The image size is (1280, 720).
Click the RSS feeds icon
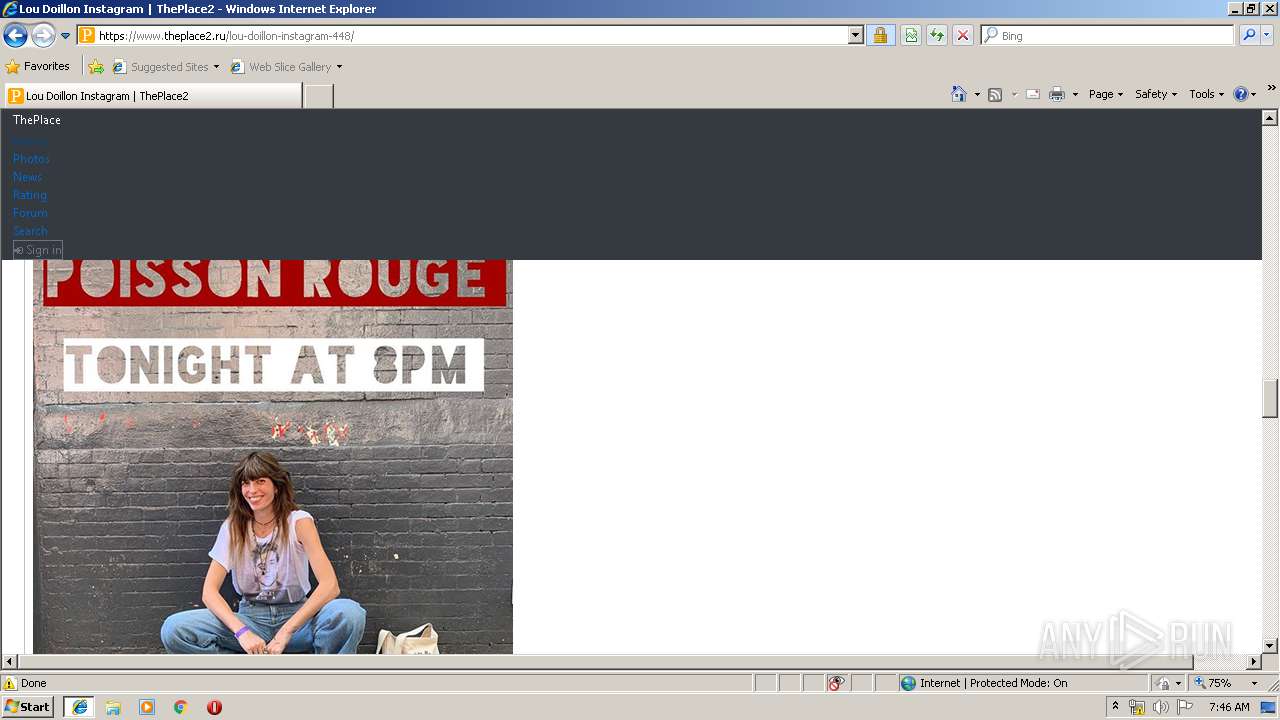(995, 94)
